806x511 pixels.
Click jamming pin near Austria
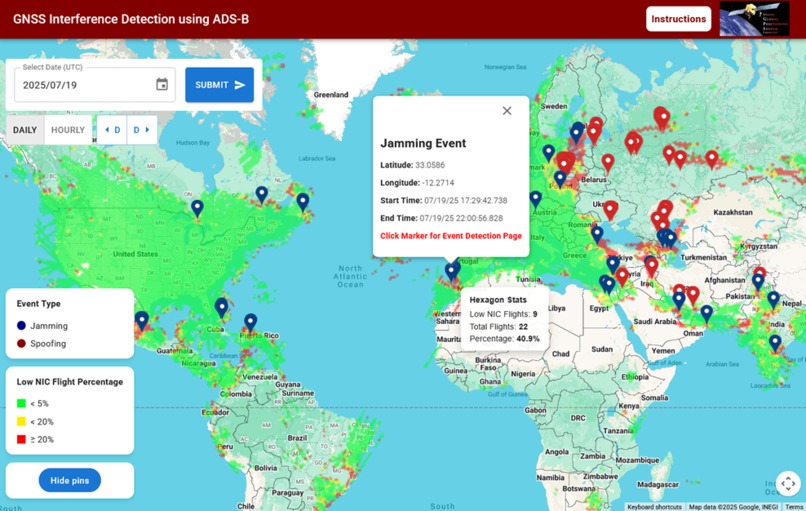tap(536, 199)
